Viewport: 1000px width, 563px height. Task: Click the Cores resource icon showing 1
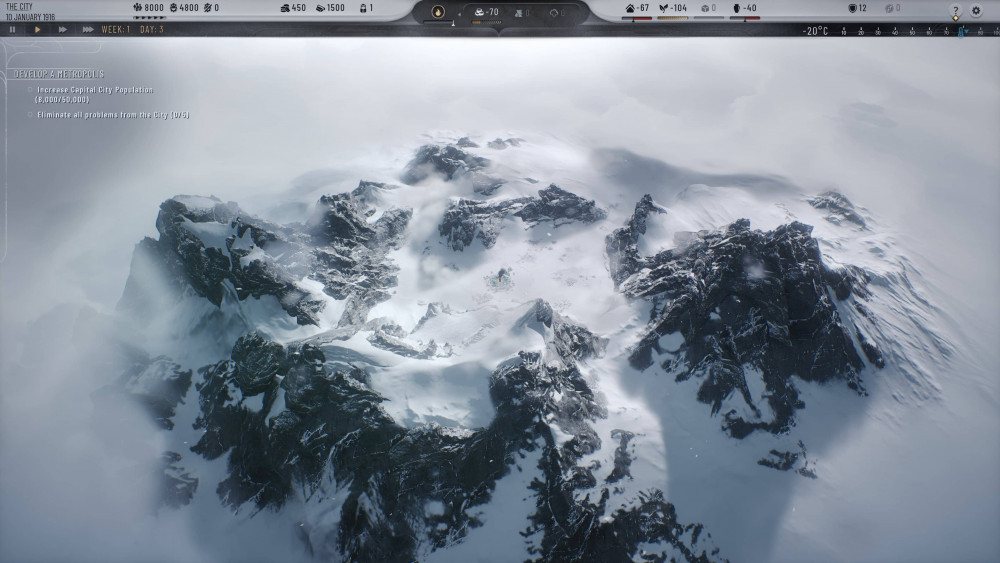(363, 8)
